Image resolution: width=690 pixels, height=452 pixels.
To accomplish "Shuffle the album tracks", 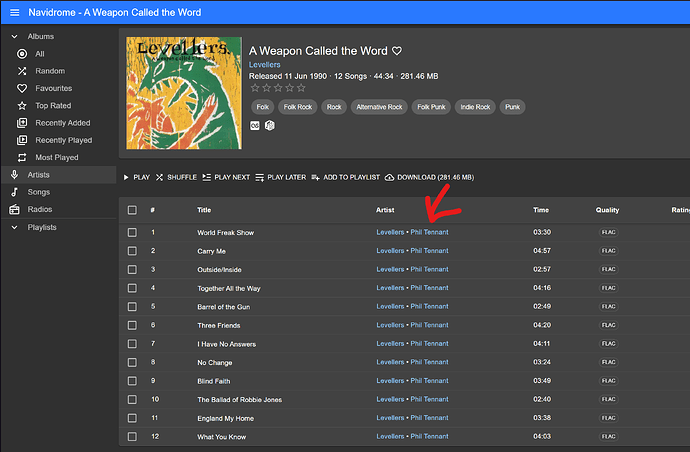I will pos(176,177).
